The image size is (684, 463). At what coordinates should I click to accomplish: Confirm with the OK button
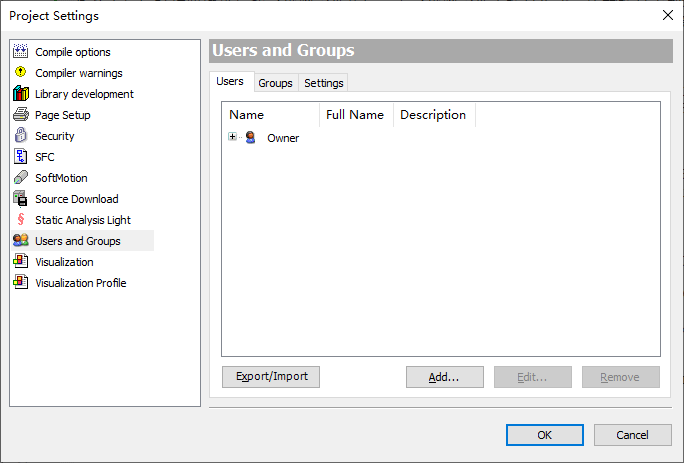pyautogui.click(x=544, y=435)
